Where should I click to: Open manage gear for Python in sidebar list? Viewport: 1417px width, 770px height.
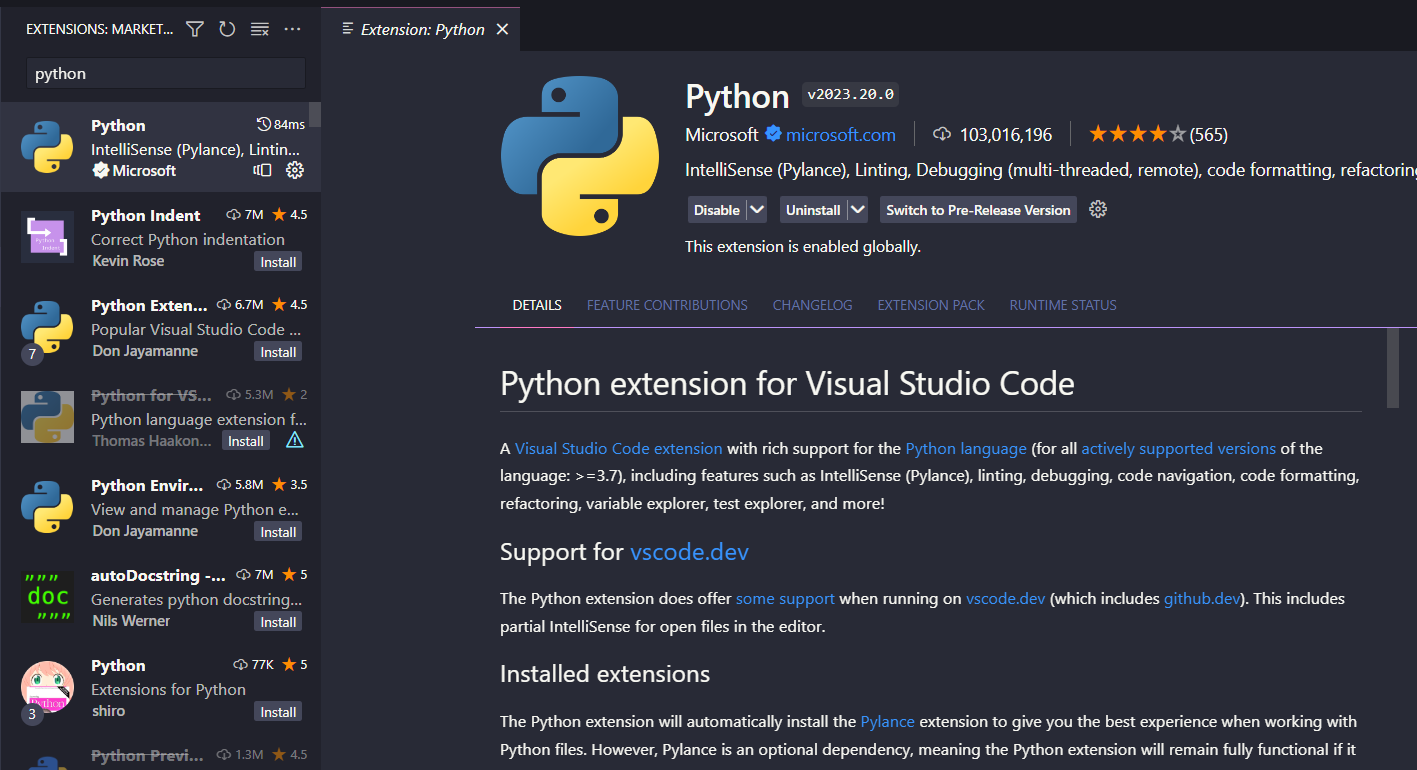pos(294,170)
